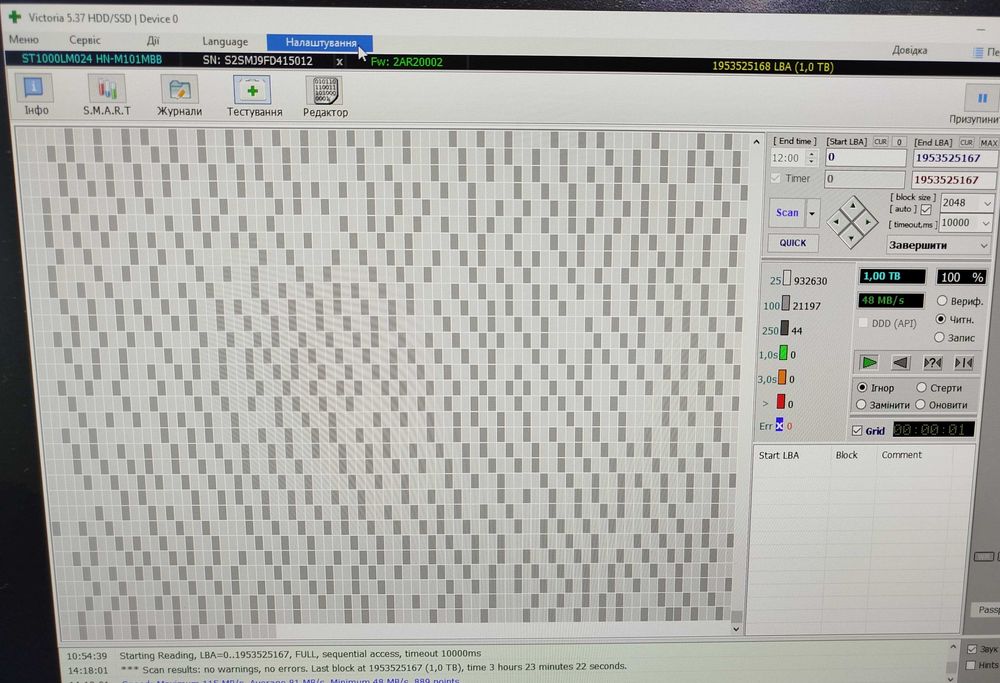1000x683 pixels.
Task: Open the Довідка help menu
Action: 909,50
